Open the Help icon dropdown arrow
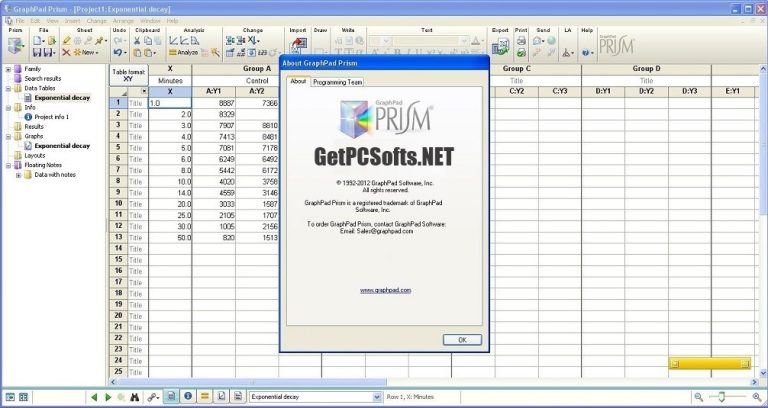The image size is (768, 408). pyautogui.click(x=592, y=53)
